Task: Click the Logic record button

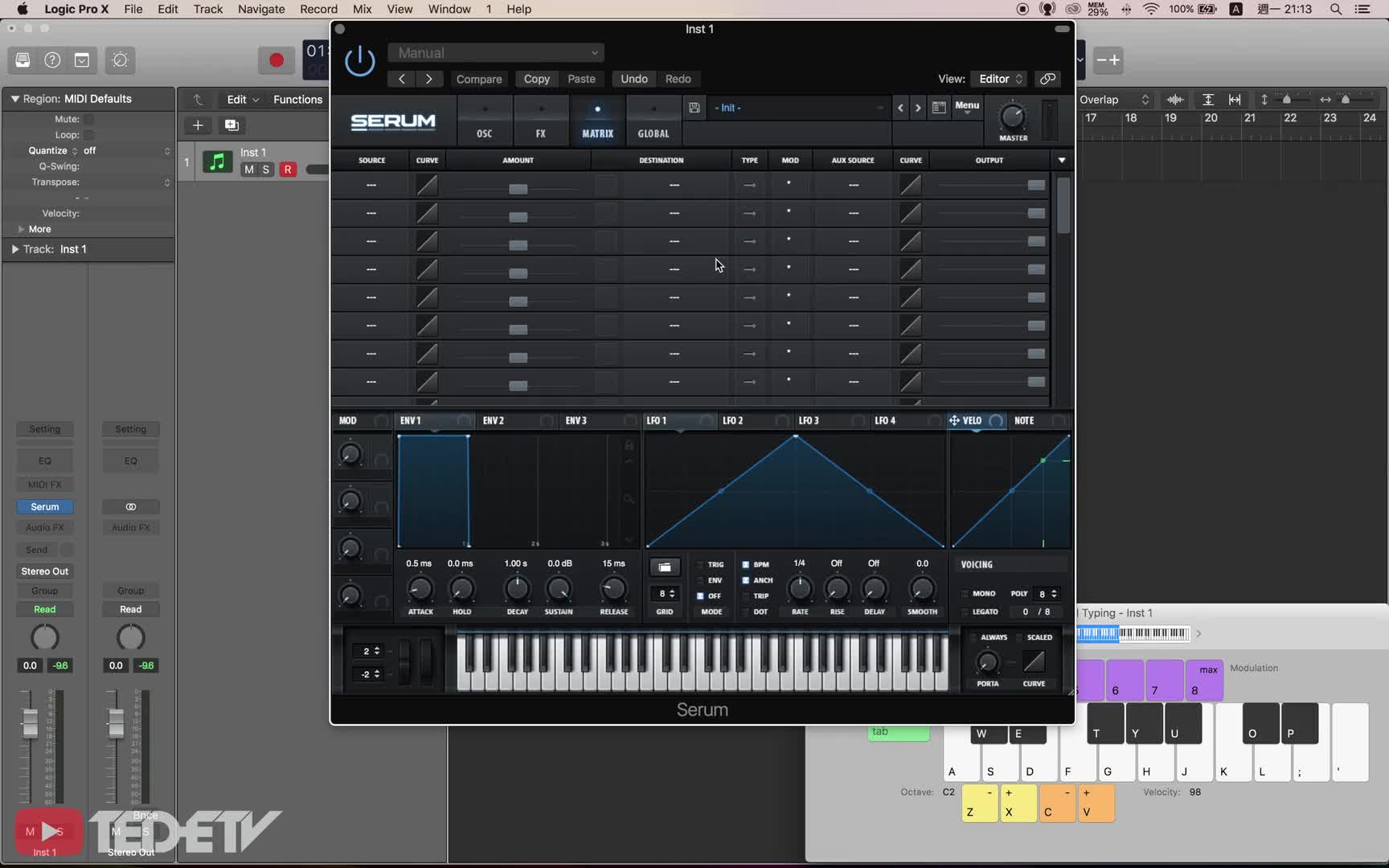Action: pos(276,60)
